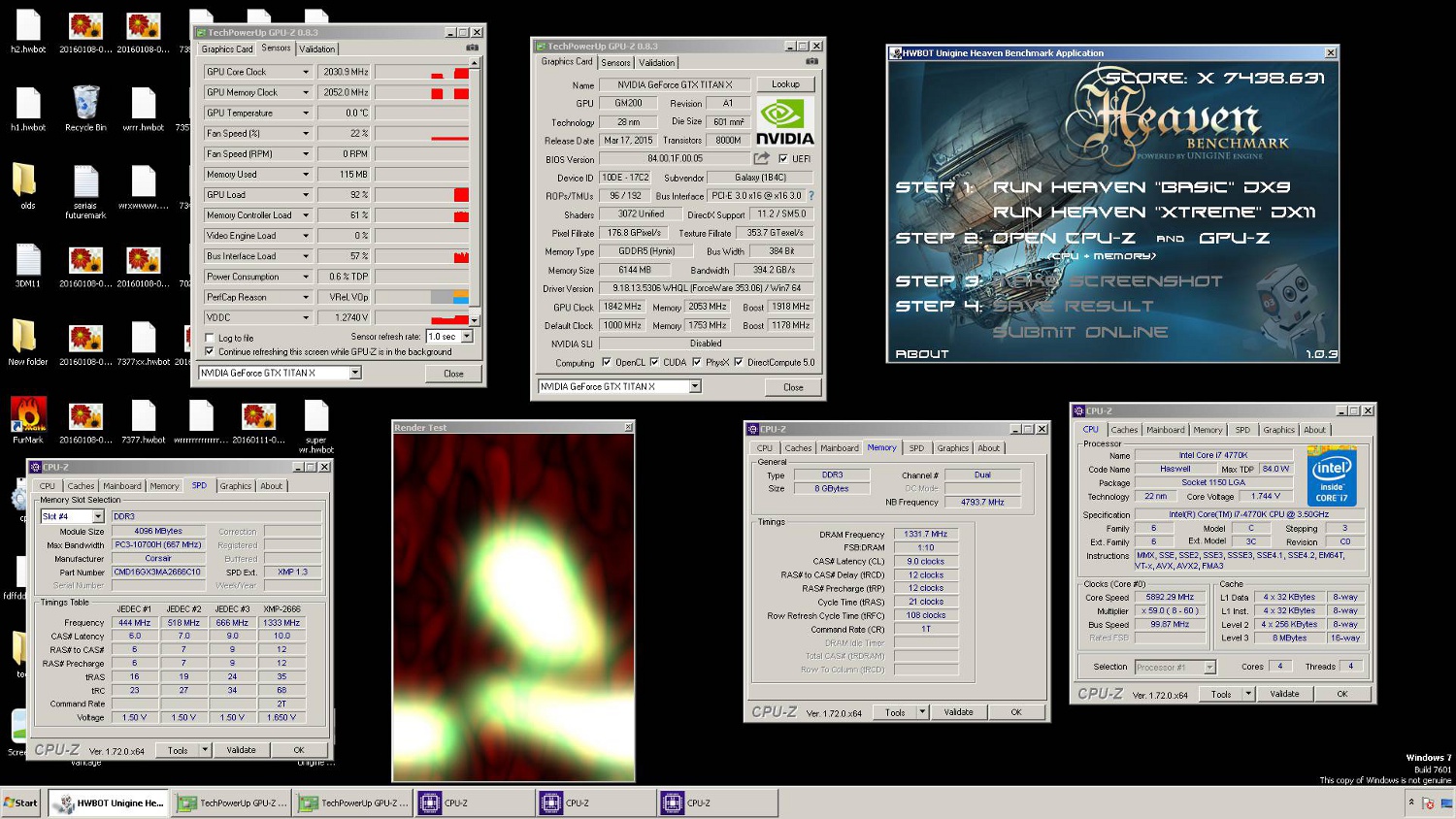Click Close button in GPU-Z Sensors window
1456x819 pixels.
[453, 374]
